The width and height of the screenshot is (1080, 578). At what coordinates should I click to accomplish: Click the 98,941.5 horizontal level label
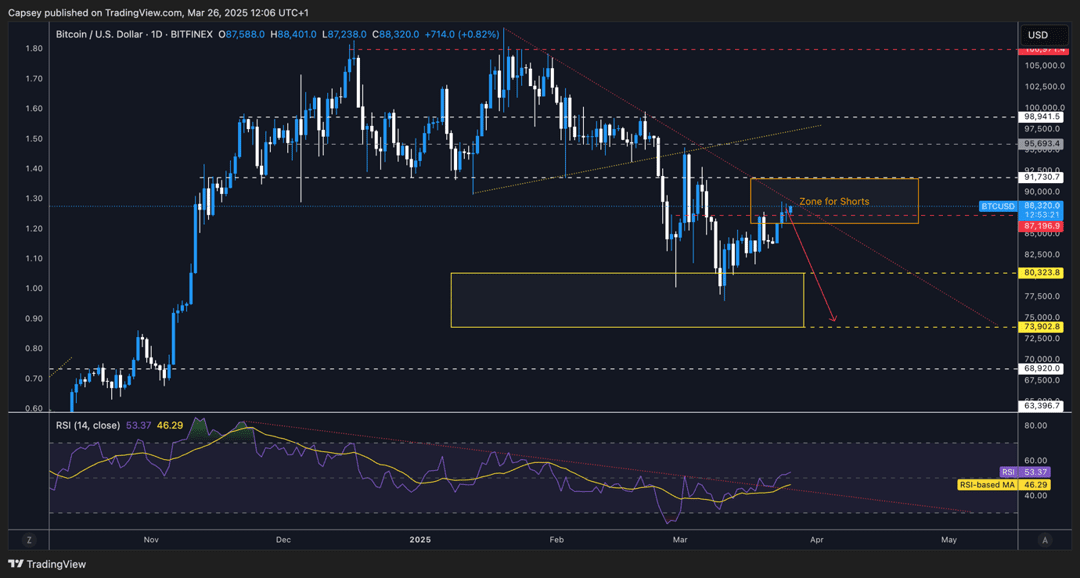pyautogui.click(x=1041, y=118)
